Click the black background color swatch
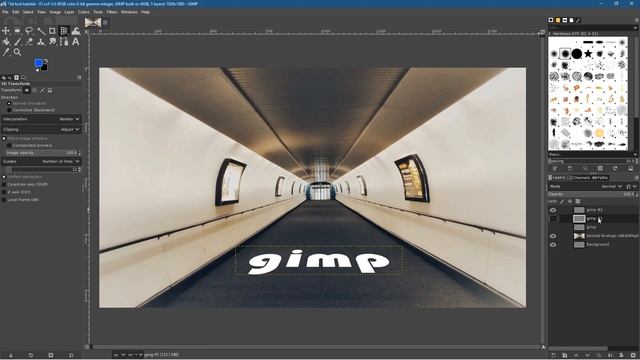Viewport: 640px width, 360px height. (44, 67)
